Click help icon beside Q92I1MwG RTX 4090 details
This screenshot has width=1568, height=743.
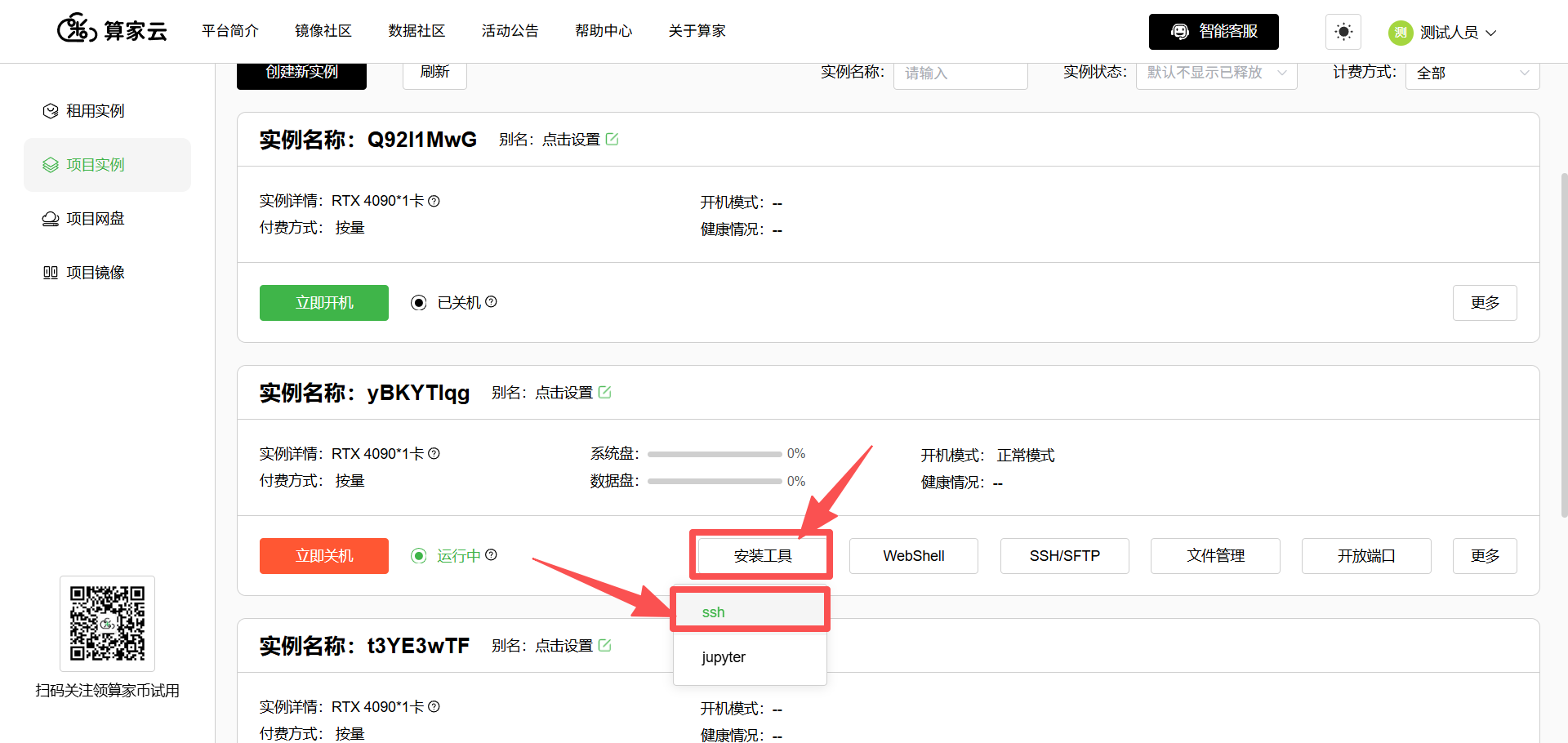(x=434, y=201)
